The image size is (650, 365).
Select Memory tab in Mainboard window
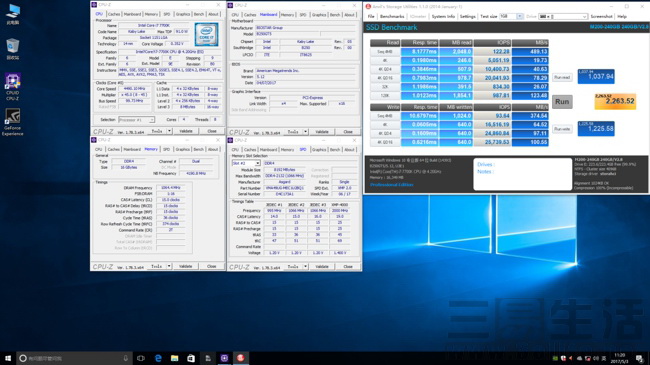(287, 15)
